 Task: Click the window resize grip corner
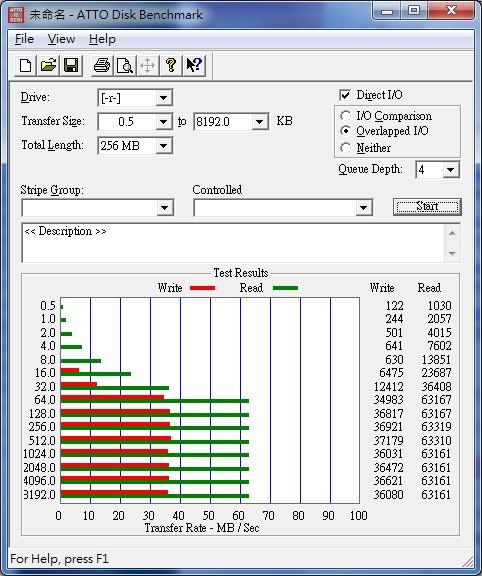pyautogui.click(x=467, y=561)
